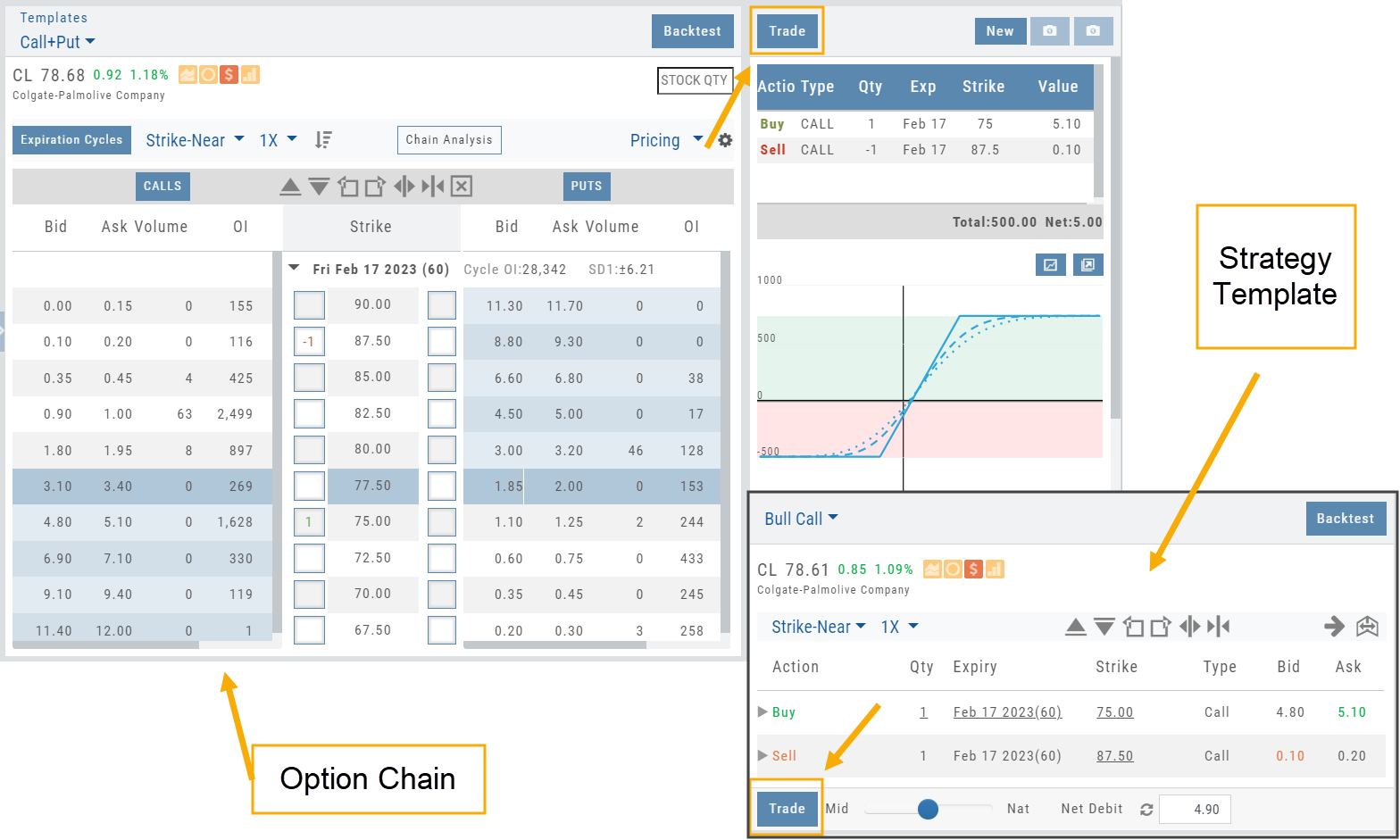Viewport: 1400px width, 840px height.
Task: Click the Chain Analysis button
Action: click(x=448, y=140)
